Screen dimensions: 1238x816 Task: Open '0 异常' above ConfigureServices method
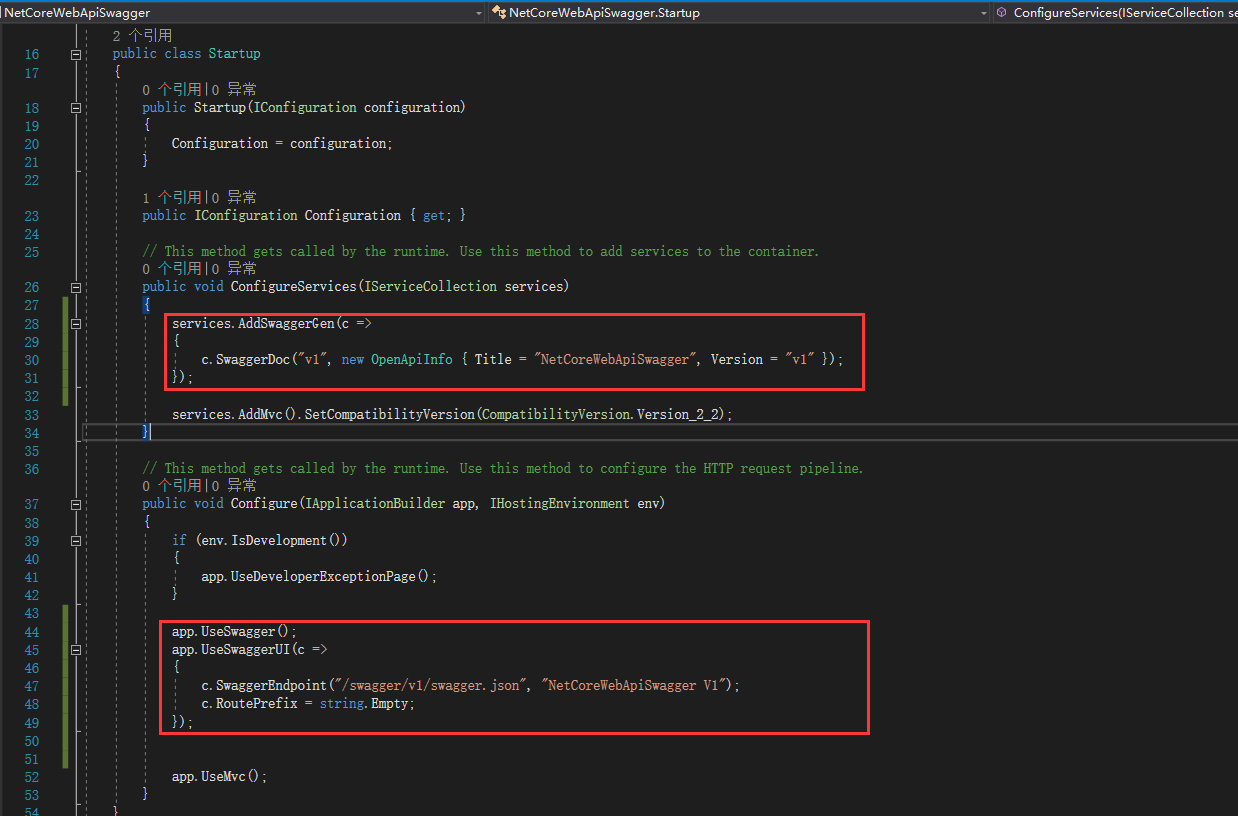[x=234, y=268]
